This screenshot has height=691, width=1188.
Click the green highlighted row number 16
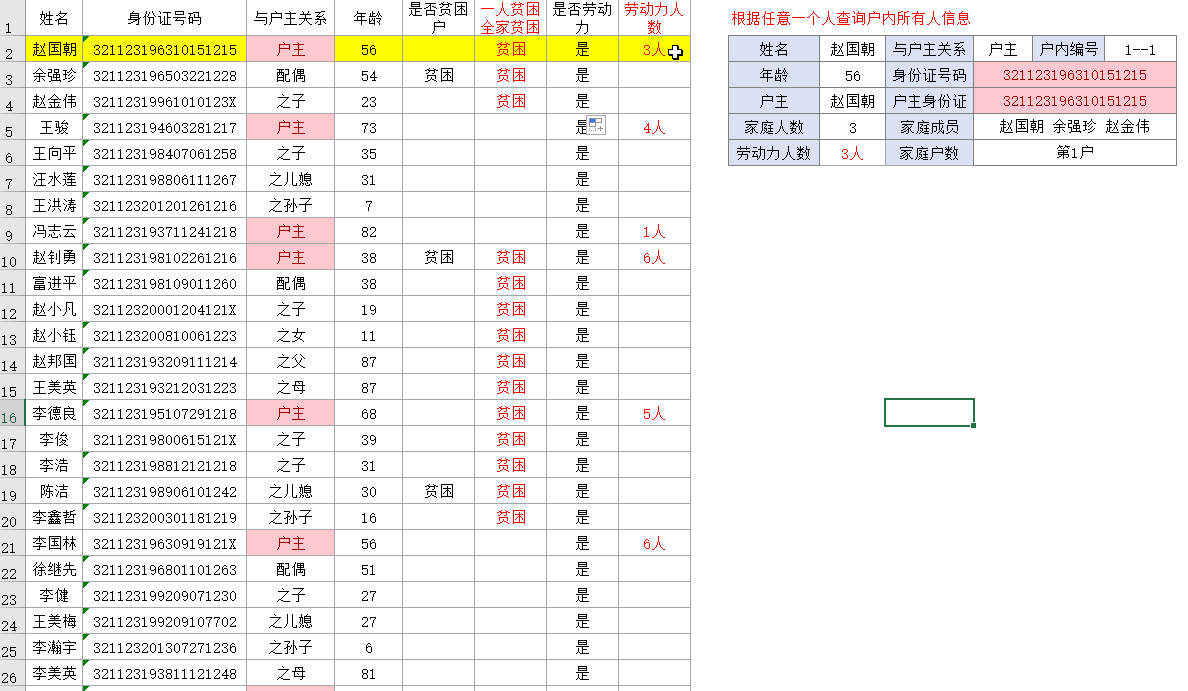(8, 413)
